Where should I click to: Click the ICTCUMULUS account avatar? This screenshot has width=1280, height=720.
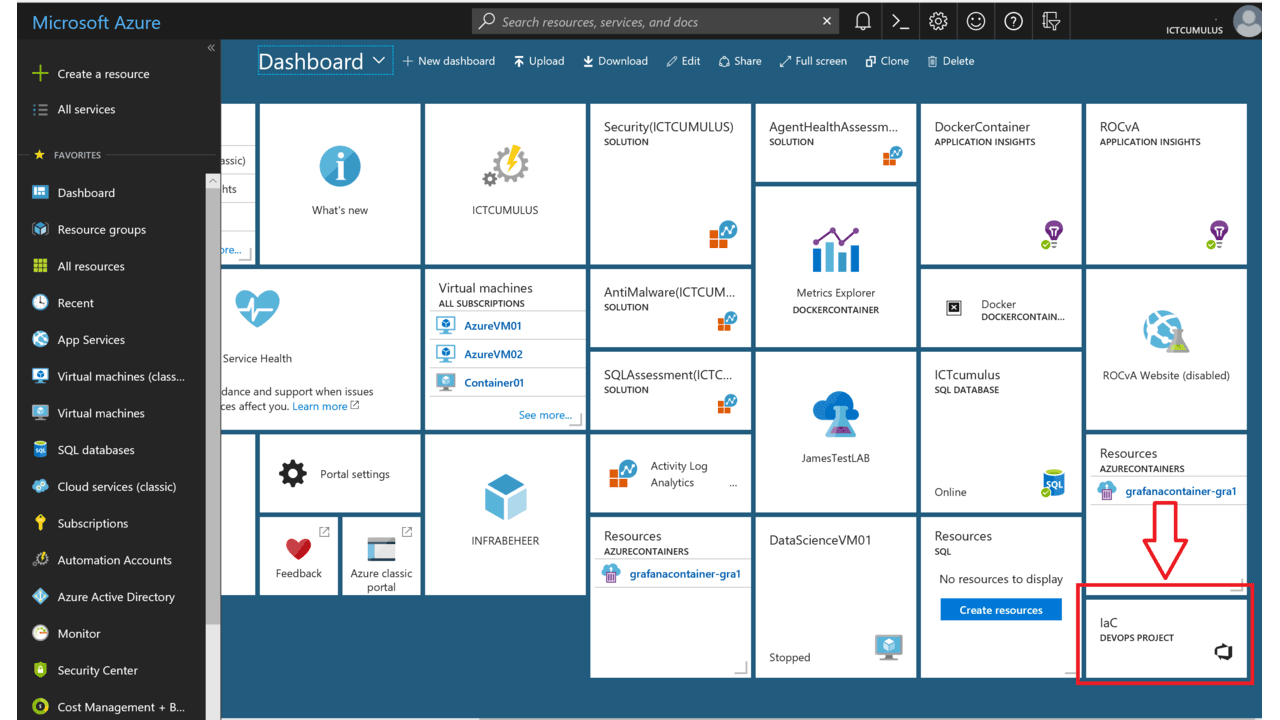tap(1247, 21)
